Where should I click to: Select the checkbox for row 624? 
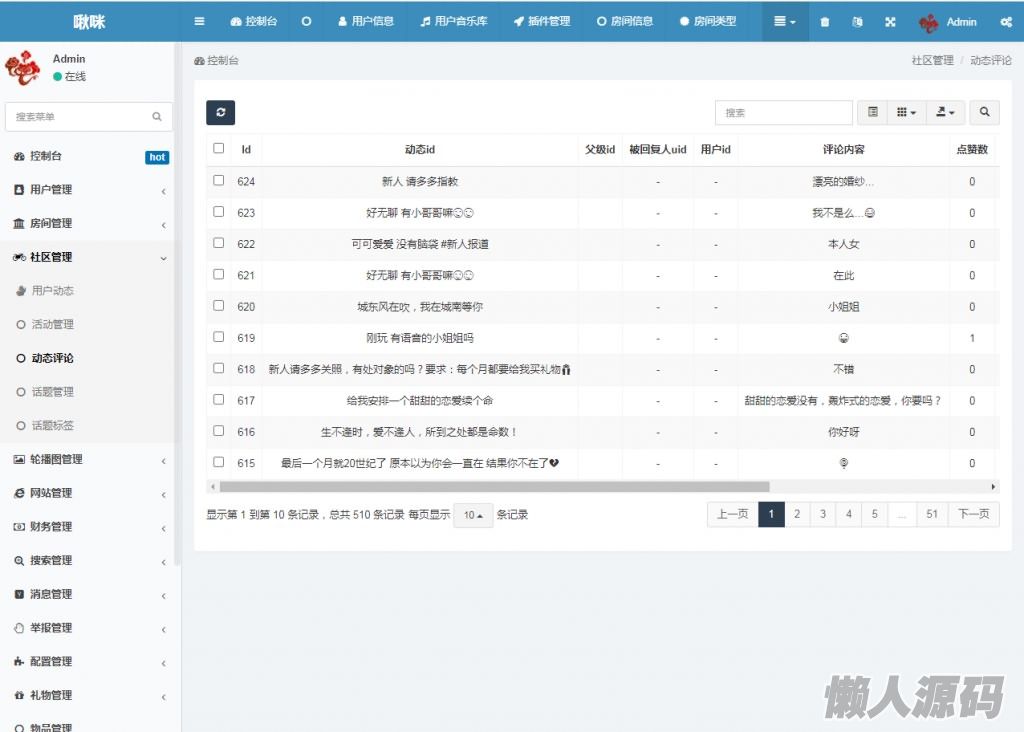(219, 181)
